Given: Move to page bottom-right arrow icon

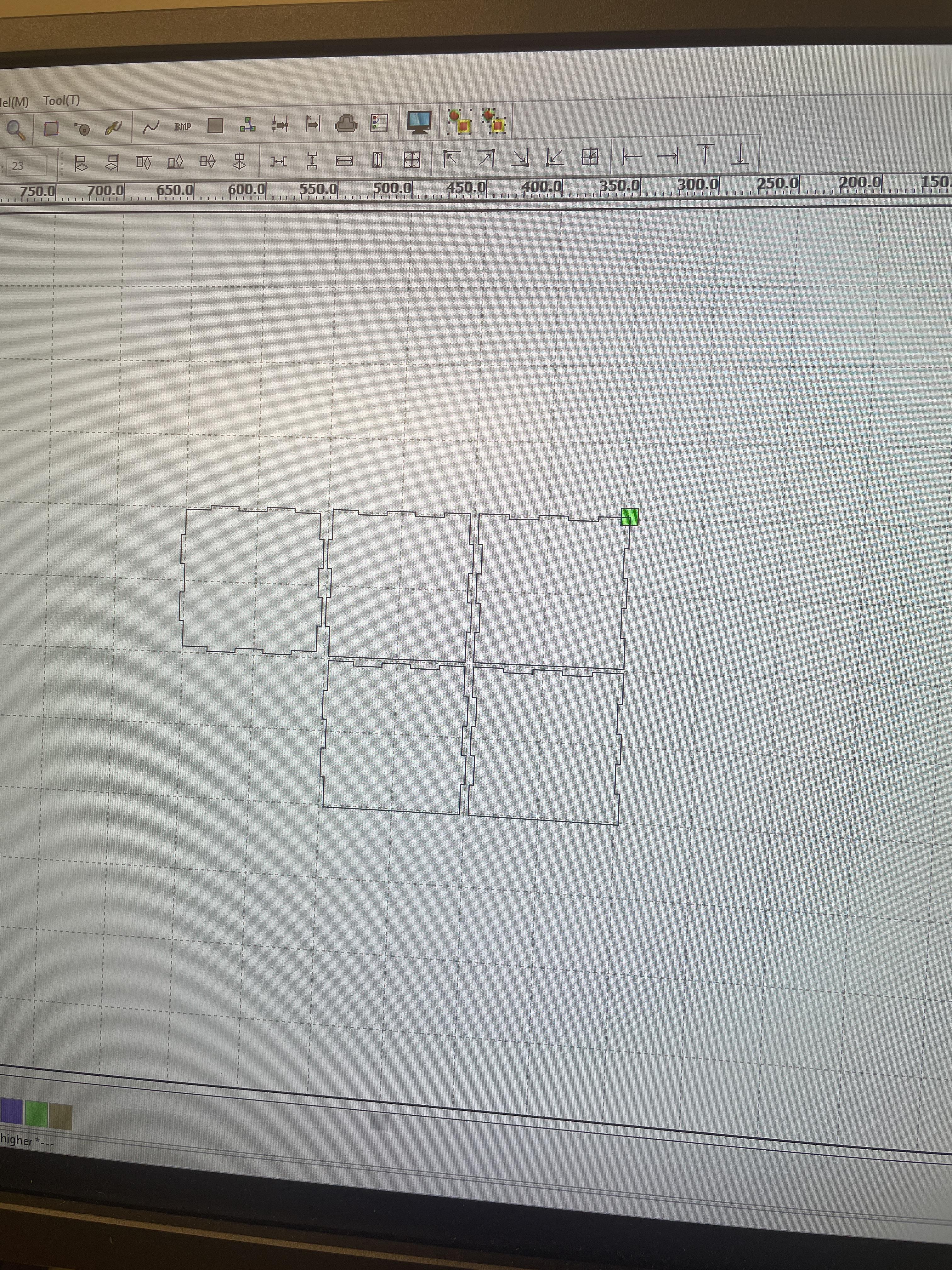Looking at the screenshot, I should point(520,158).
